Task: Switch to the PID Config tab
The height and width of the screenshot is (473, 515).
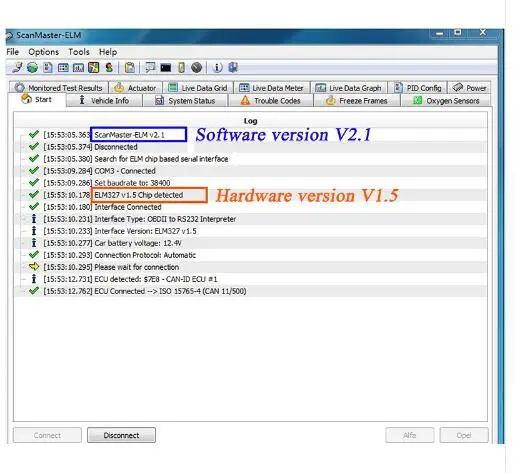Action: pos(418,88)
